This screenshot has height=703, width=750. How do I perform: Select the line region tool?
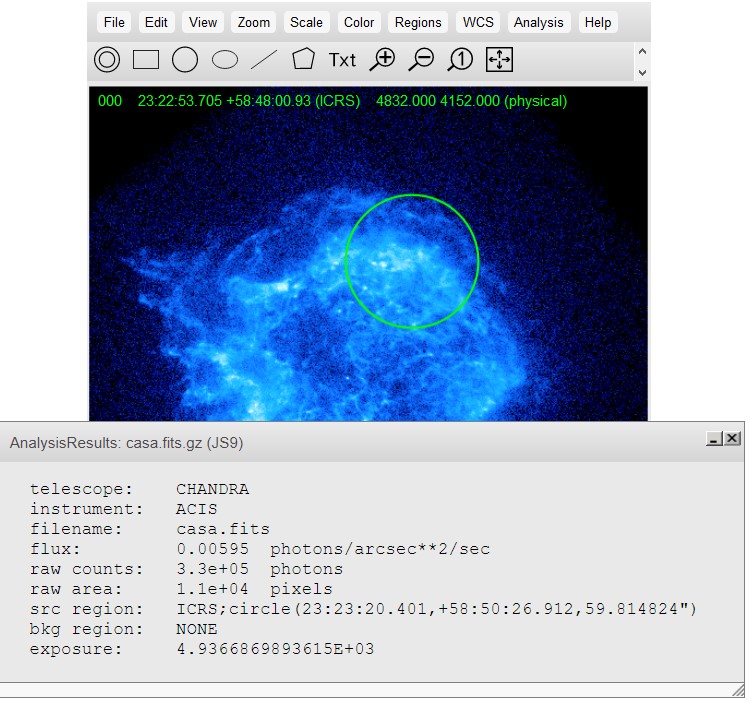(x=264, y=60)
